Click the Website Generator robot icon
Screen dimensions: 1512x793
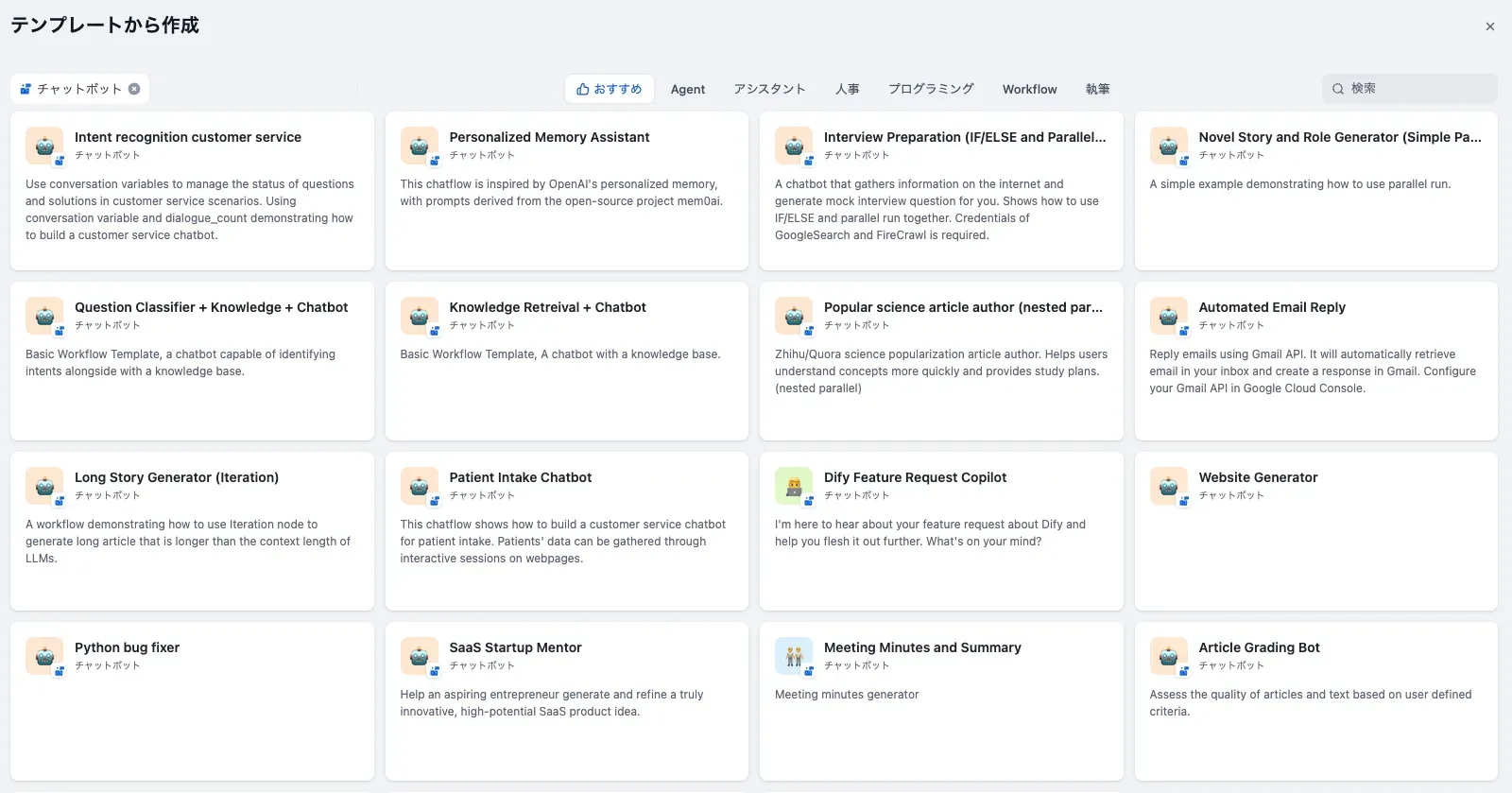point(1168,486)
